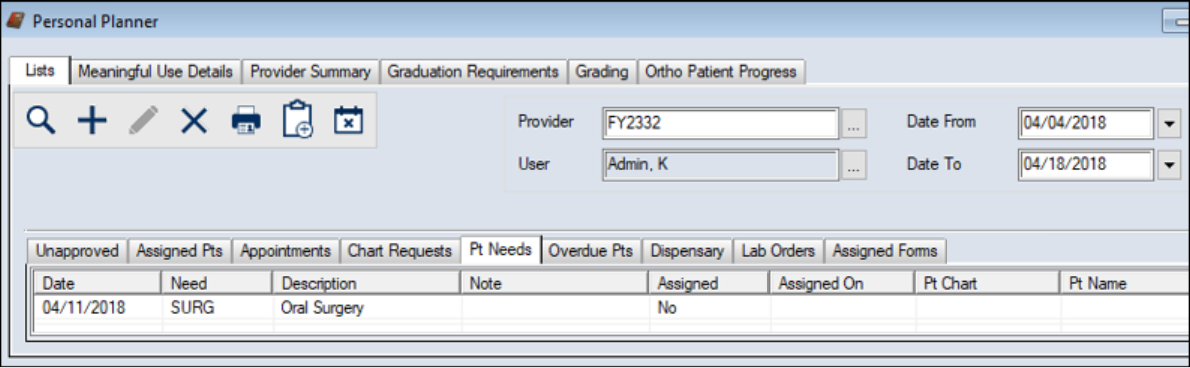1190x368 pixels.
Task: Expand the Date From dropdown arrow
Action: point(1170,123)
